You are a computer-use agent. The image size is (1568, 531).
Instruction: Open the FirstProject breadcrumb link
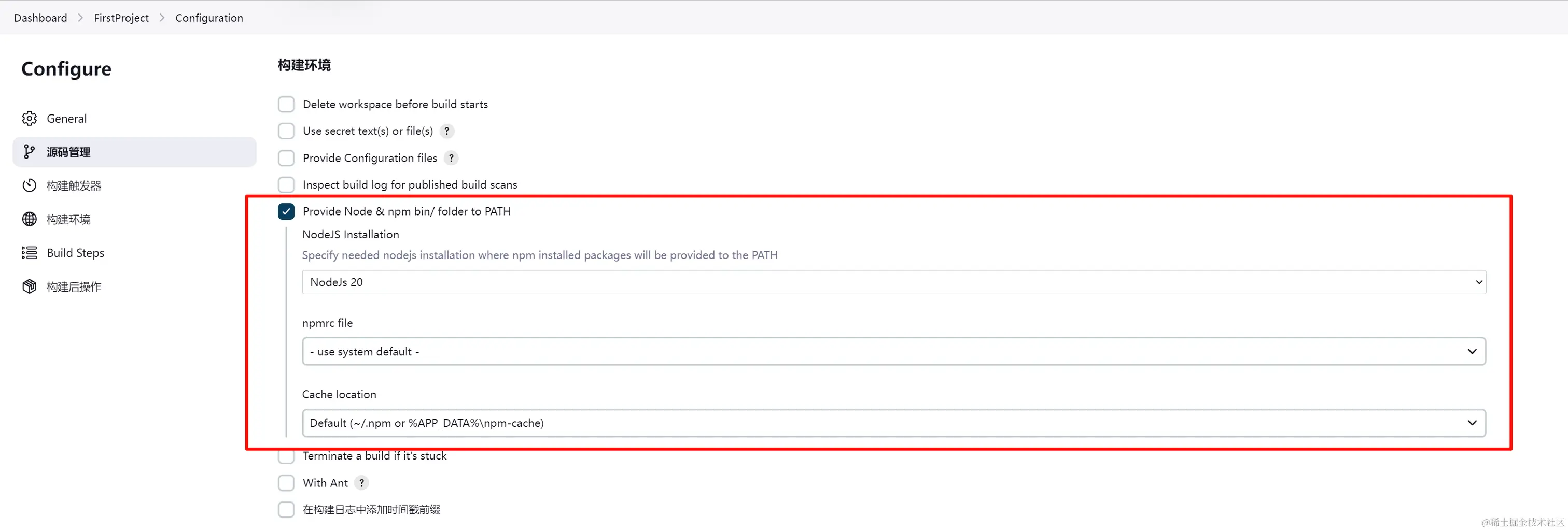click(x=121, y=18)
